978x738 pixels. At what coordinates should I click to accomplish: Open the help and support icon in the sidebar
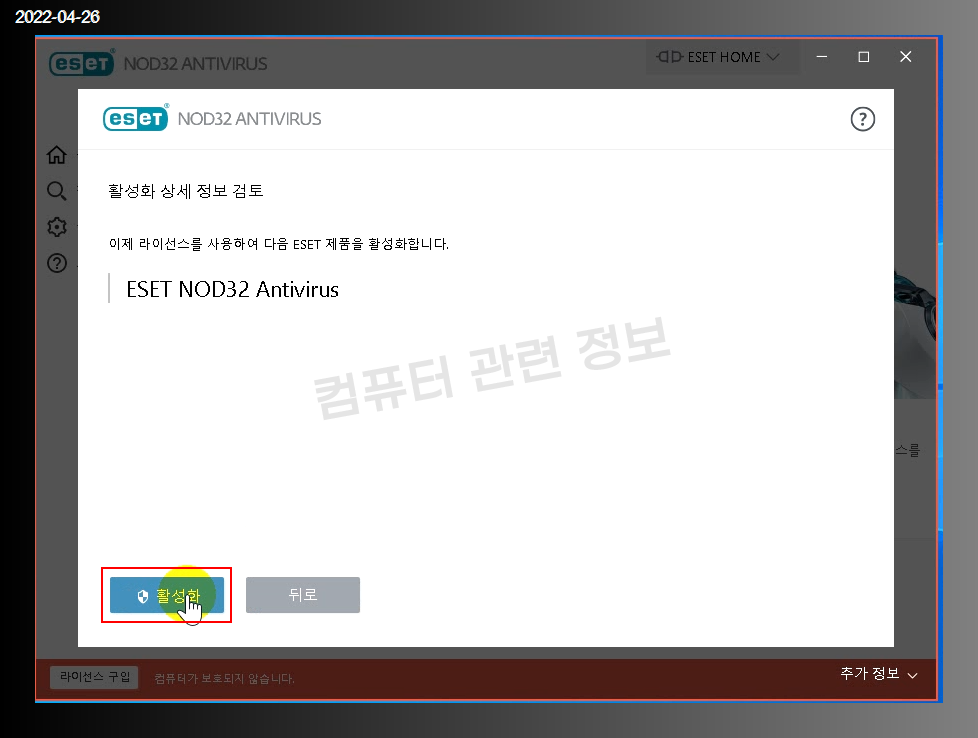click(57, 263)
